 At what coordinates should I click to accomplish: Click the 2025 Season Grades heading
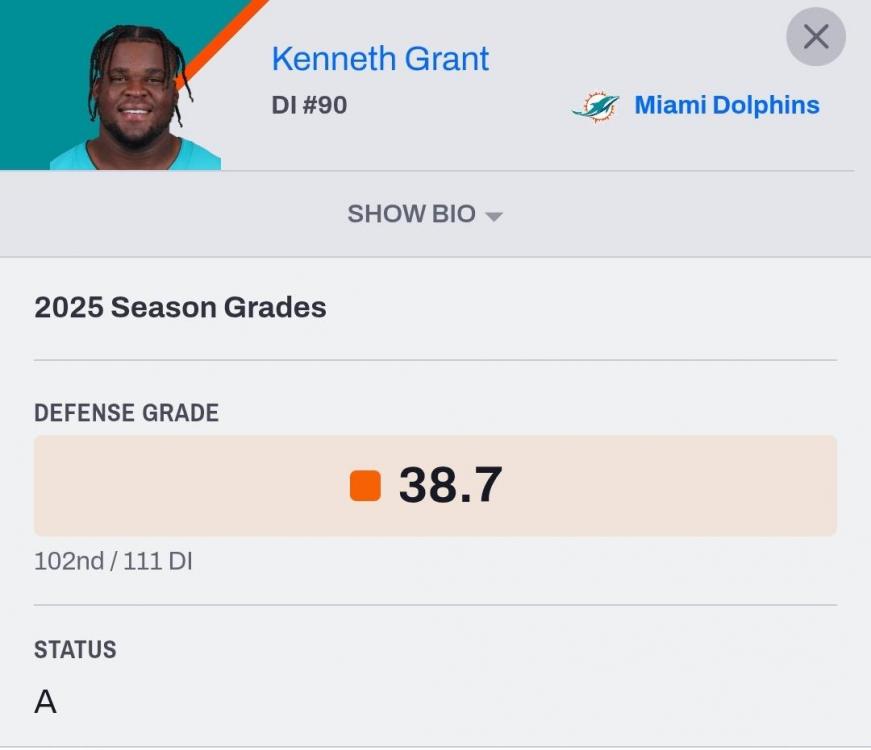[x=180, y=307]
